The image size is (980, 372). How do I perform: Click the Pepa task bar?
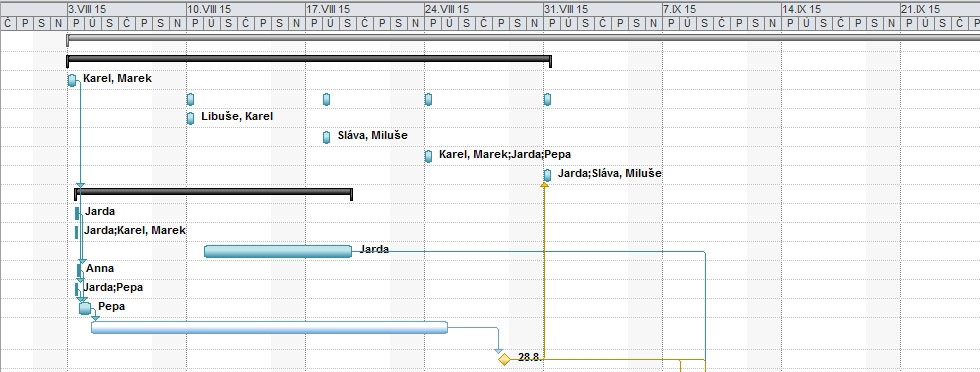85,308
